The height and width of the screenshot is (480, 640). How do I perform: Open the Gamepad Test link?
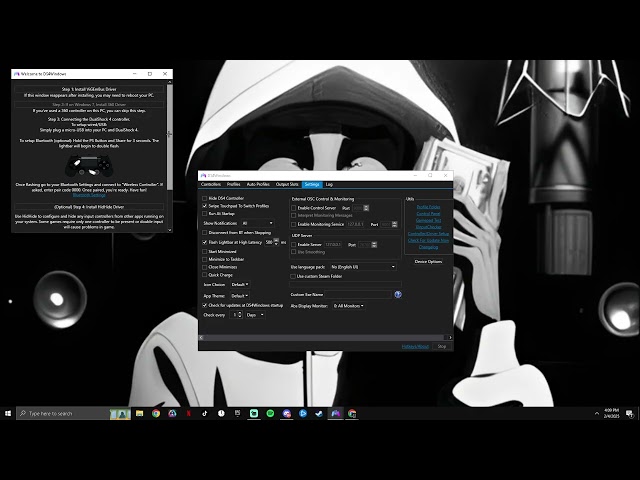[428, 220]
